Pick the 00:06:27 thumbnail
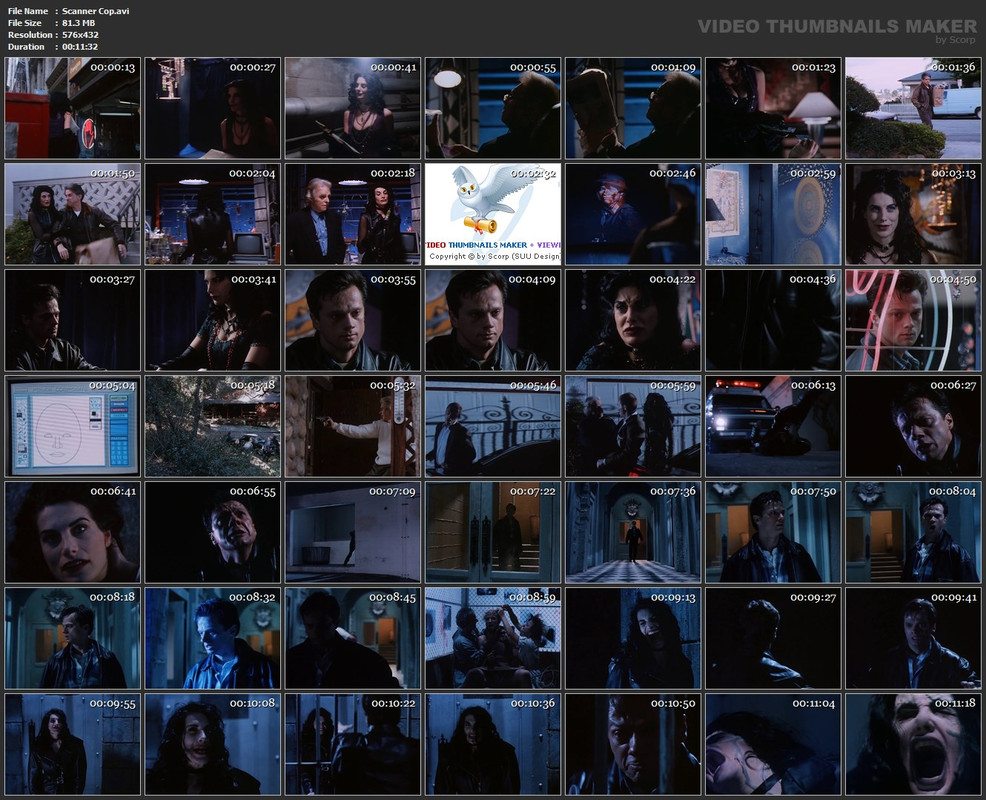This screenshot has height=800, width=986. click(x=913, y=426)
